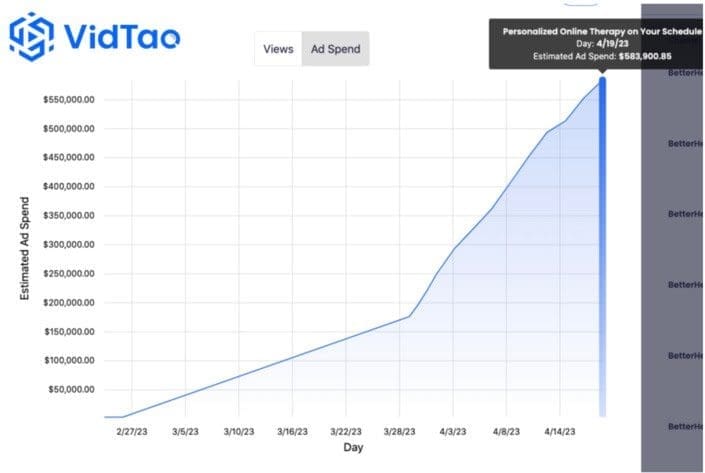The image size is (705, 473).
Task: Click the VidTao hexagon logo icon
Action: [30, 36]
